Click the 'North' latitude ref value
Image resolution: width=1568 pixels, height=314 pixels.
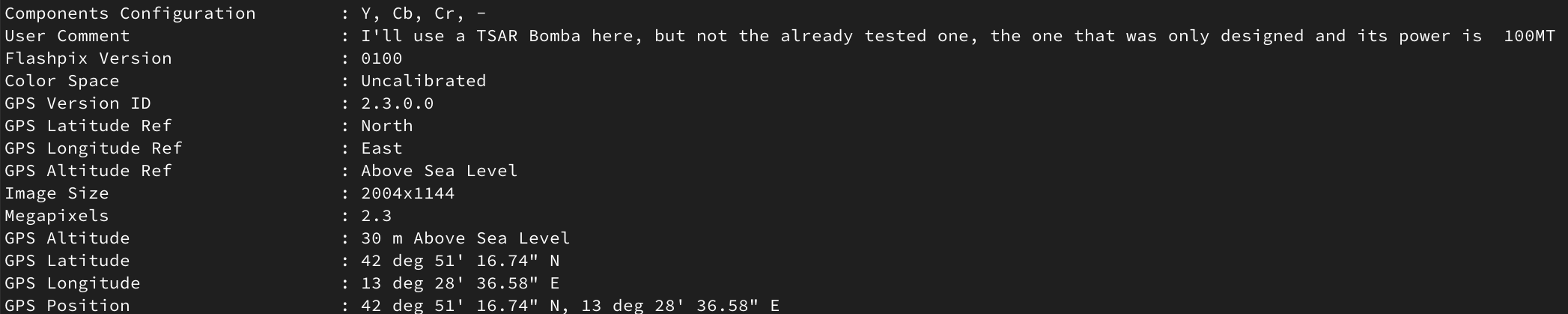click(x=386, y=126)
